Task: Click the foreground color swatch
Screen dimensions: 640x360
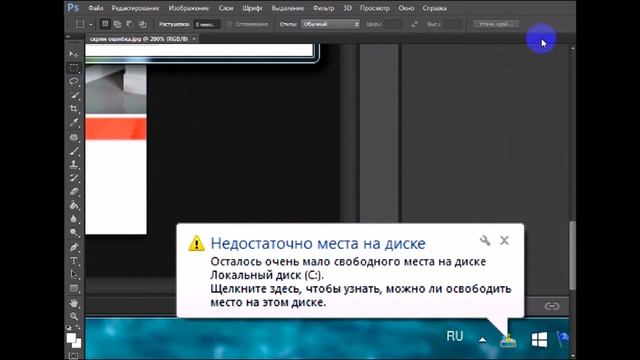Action: coord(71,338)
